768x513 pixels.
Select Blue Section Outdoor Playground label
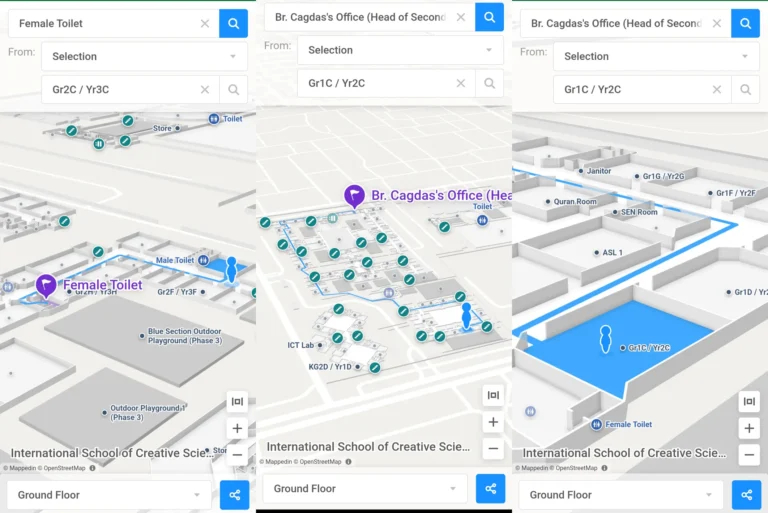(x=185, y=336)
